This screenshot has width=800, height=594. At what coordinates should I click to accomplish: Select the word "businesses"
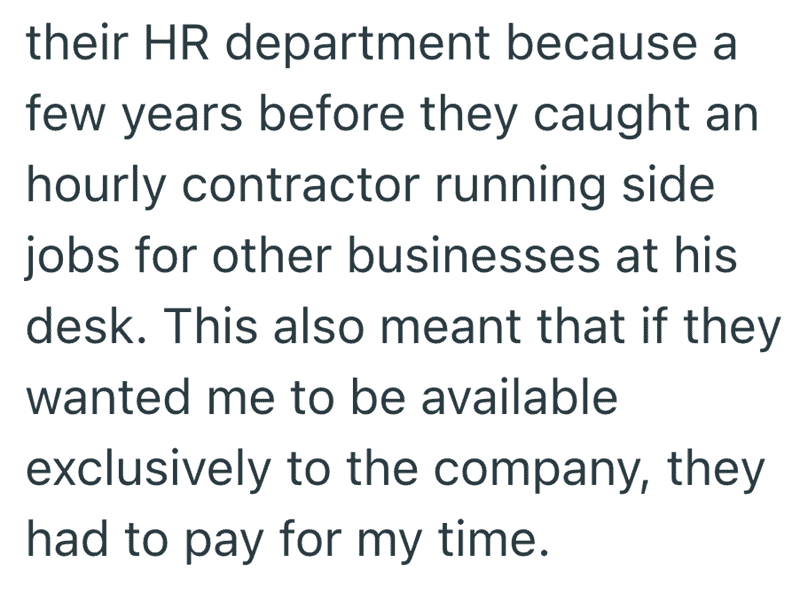(474, 254)
